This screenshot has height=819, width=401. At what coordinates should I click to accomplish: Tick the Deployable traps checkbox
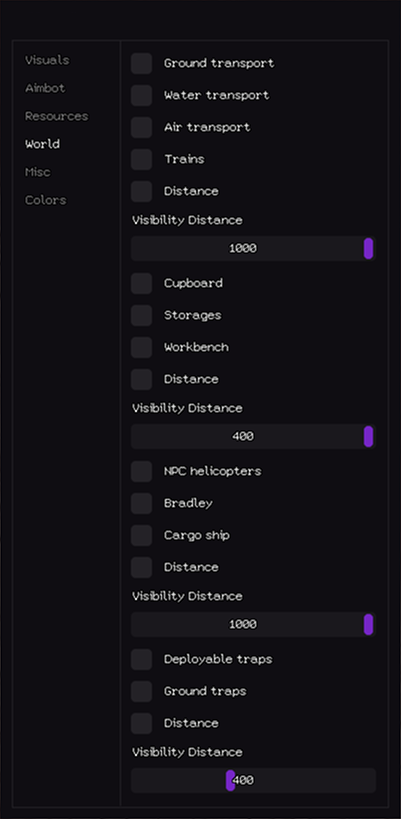tap(141, 659)
